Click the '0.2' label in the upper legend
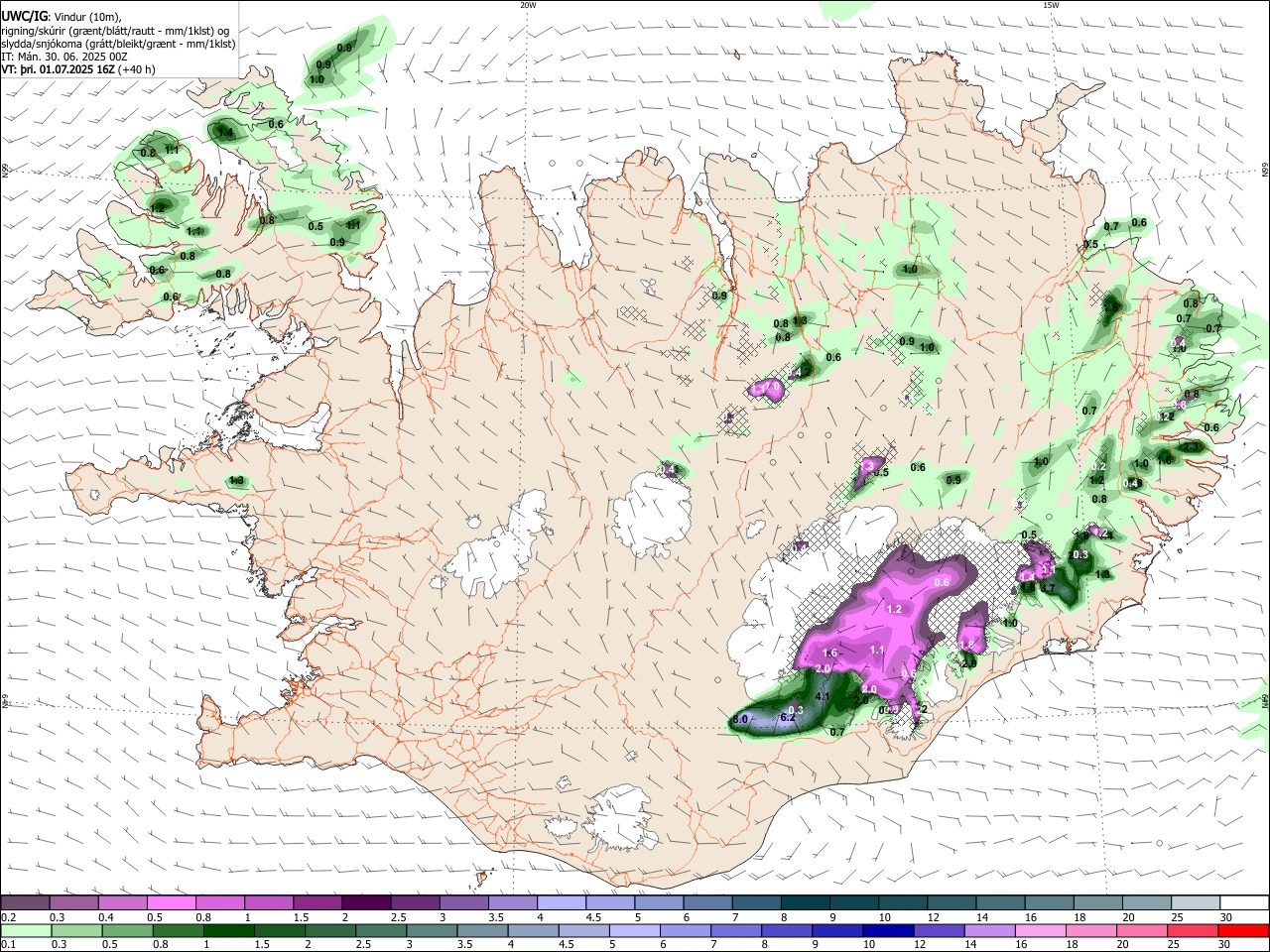The image size is (1270, 952). [x=9, y=916]
